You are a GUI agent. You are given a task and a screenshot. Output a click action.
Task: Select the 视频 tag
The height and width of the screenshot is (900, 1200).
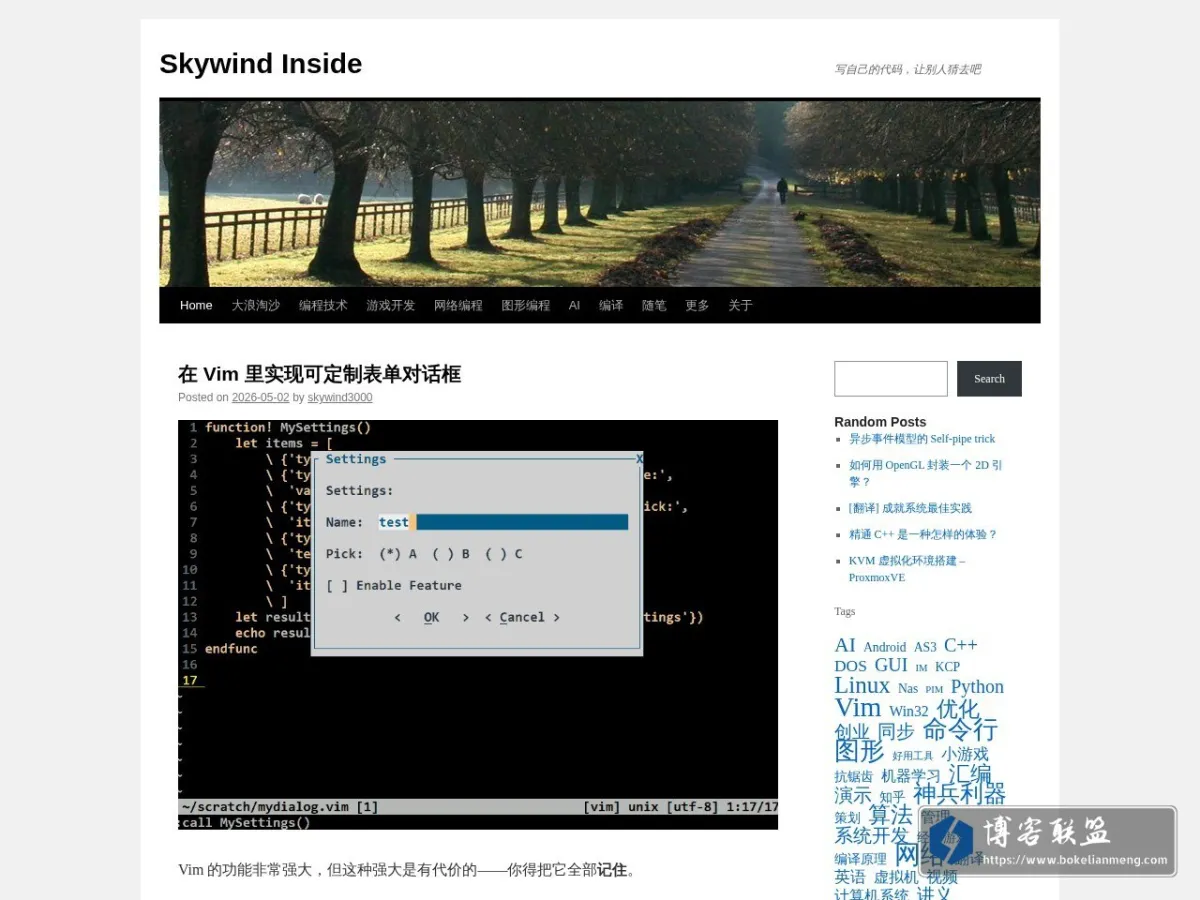click(x=942, y=877)
